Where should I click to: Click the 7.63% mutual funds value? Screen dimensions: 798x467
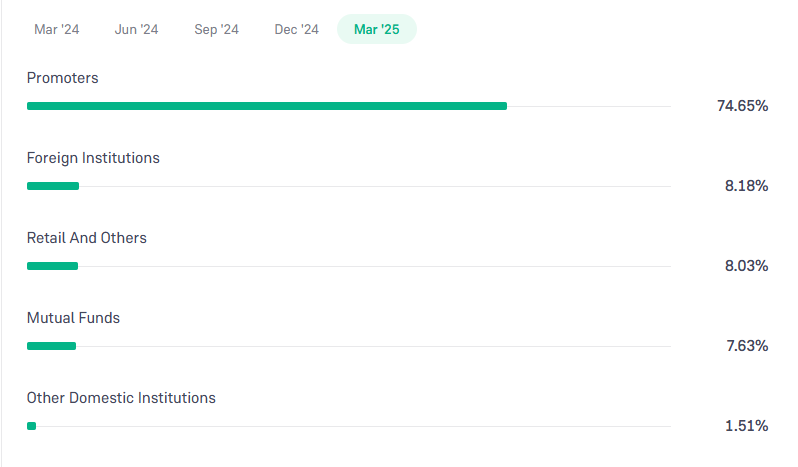point(747,346)
